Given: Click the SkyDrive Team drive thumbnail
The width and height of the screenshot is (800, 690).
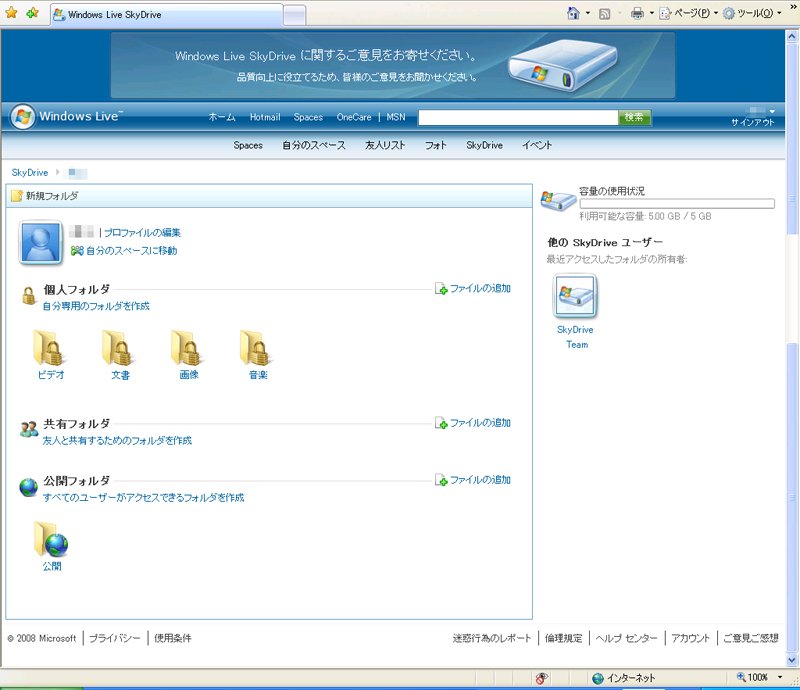Looking at the screenshot, I should click(575, 296).
